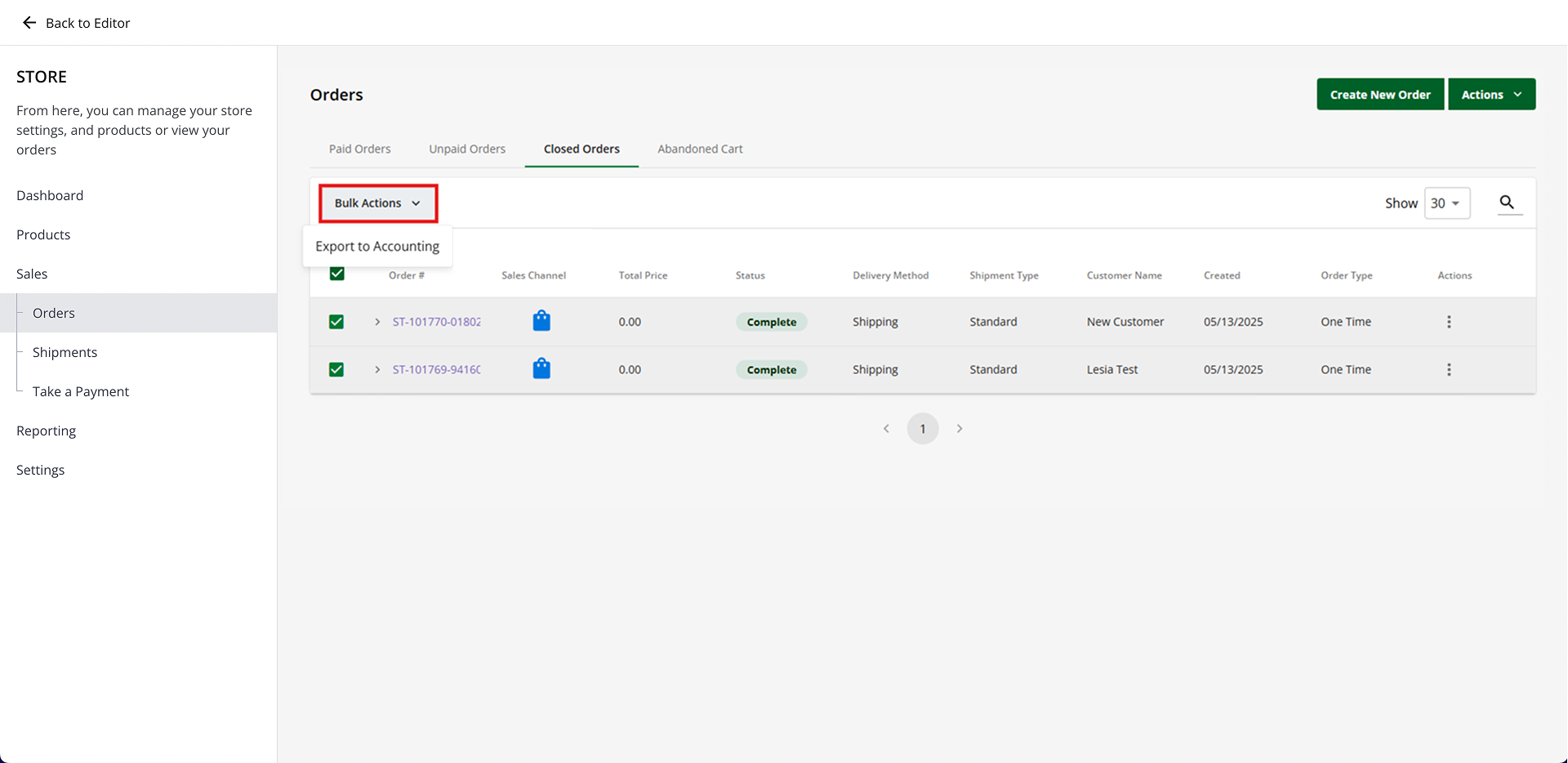The height and width of the screenshot is (763, 1568).
Task: Uncheck order ST-101770 checkbox
Action: pos(336,322)
